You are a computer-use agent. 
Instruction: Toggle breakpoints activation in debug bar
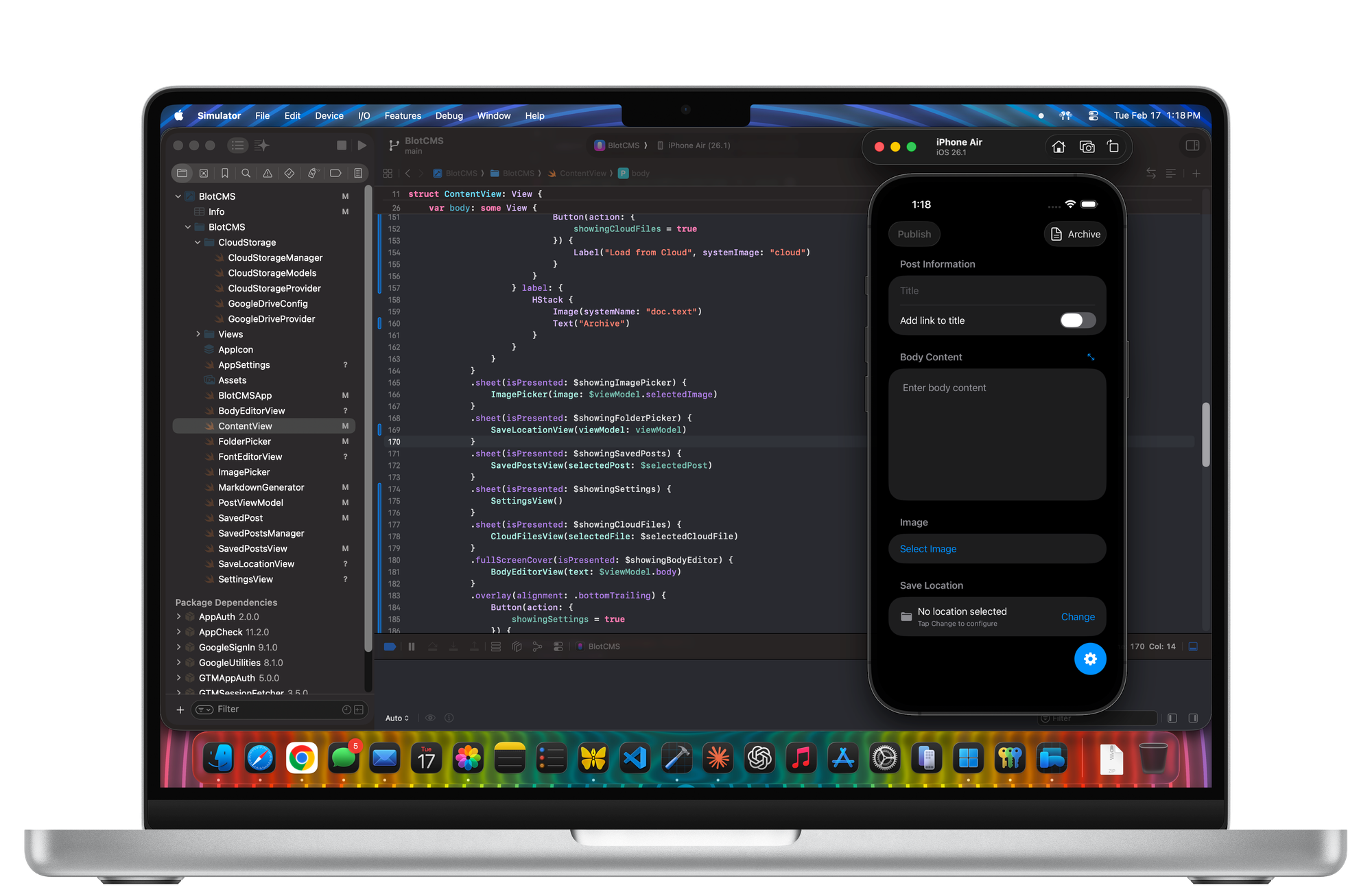pyautogui.click(x=390, y=646)
